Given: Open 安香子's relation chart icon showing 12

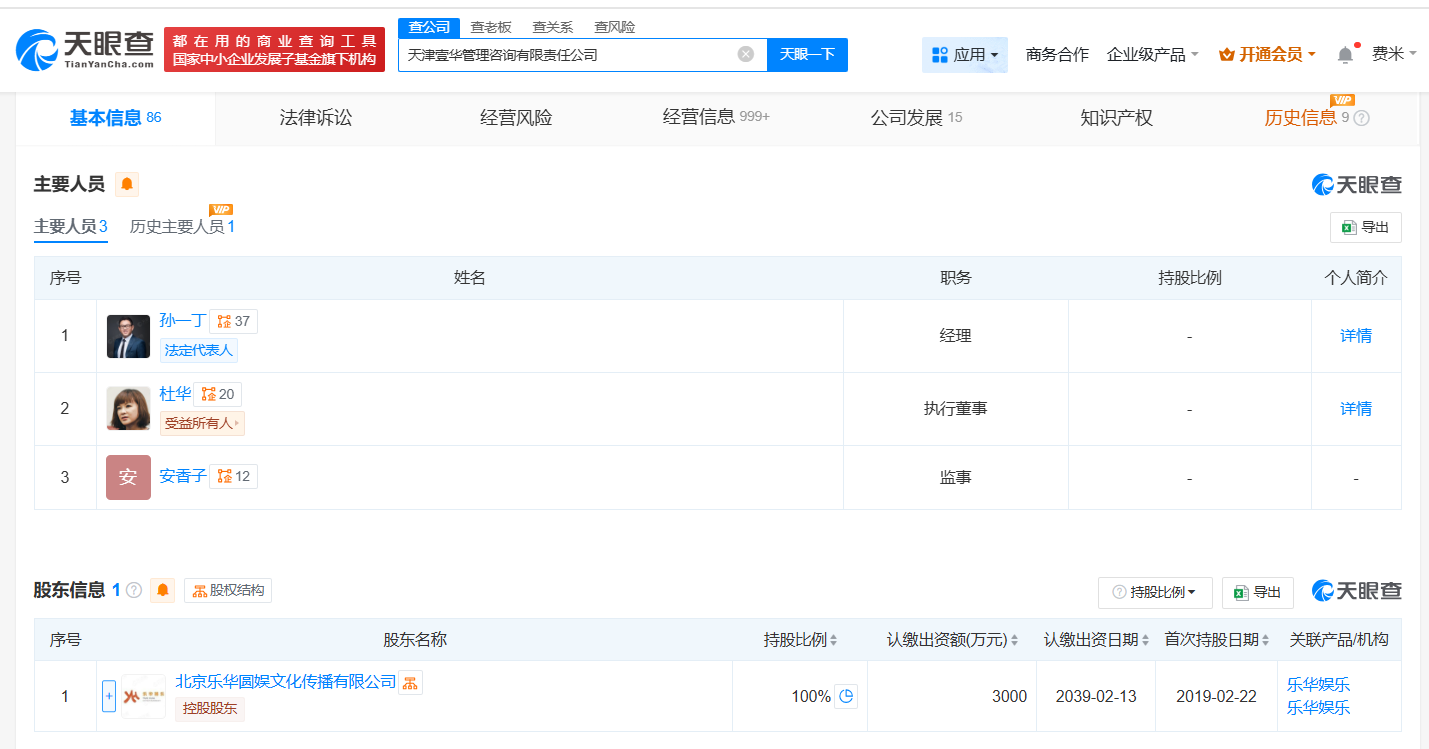Looking at the screenshot, I should [x=234, y=476].
